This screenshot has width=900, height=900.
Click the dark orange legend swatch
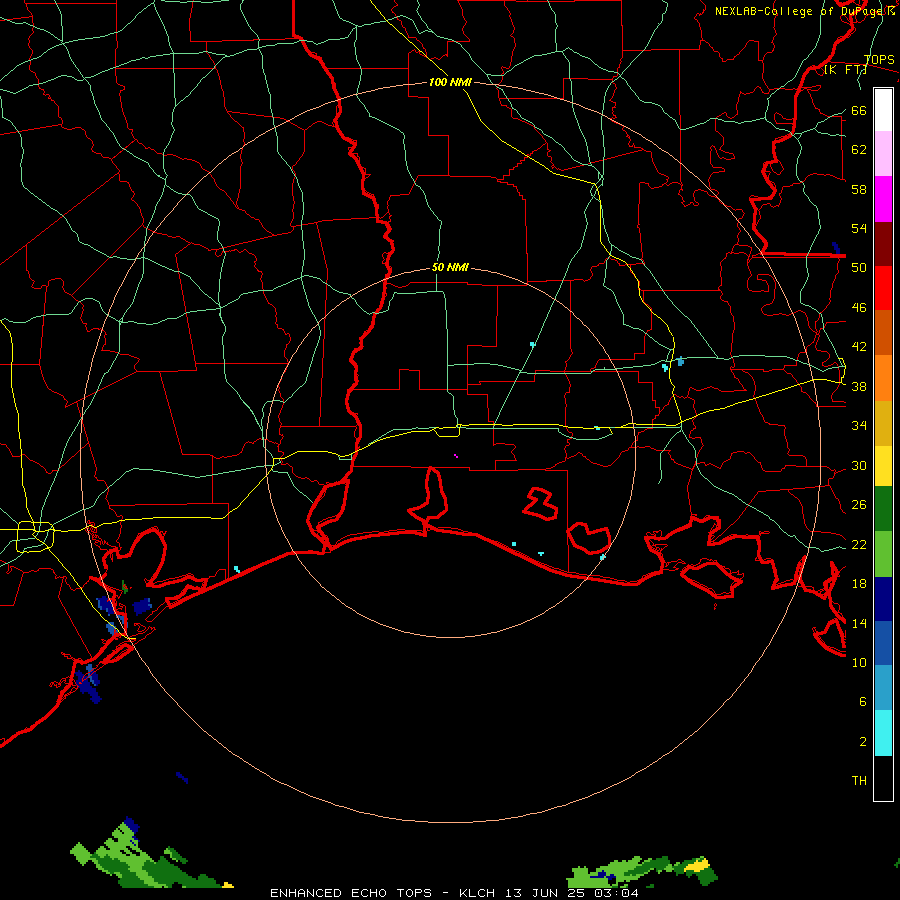[883, 332]
